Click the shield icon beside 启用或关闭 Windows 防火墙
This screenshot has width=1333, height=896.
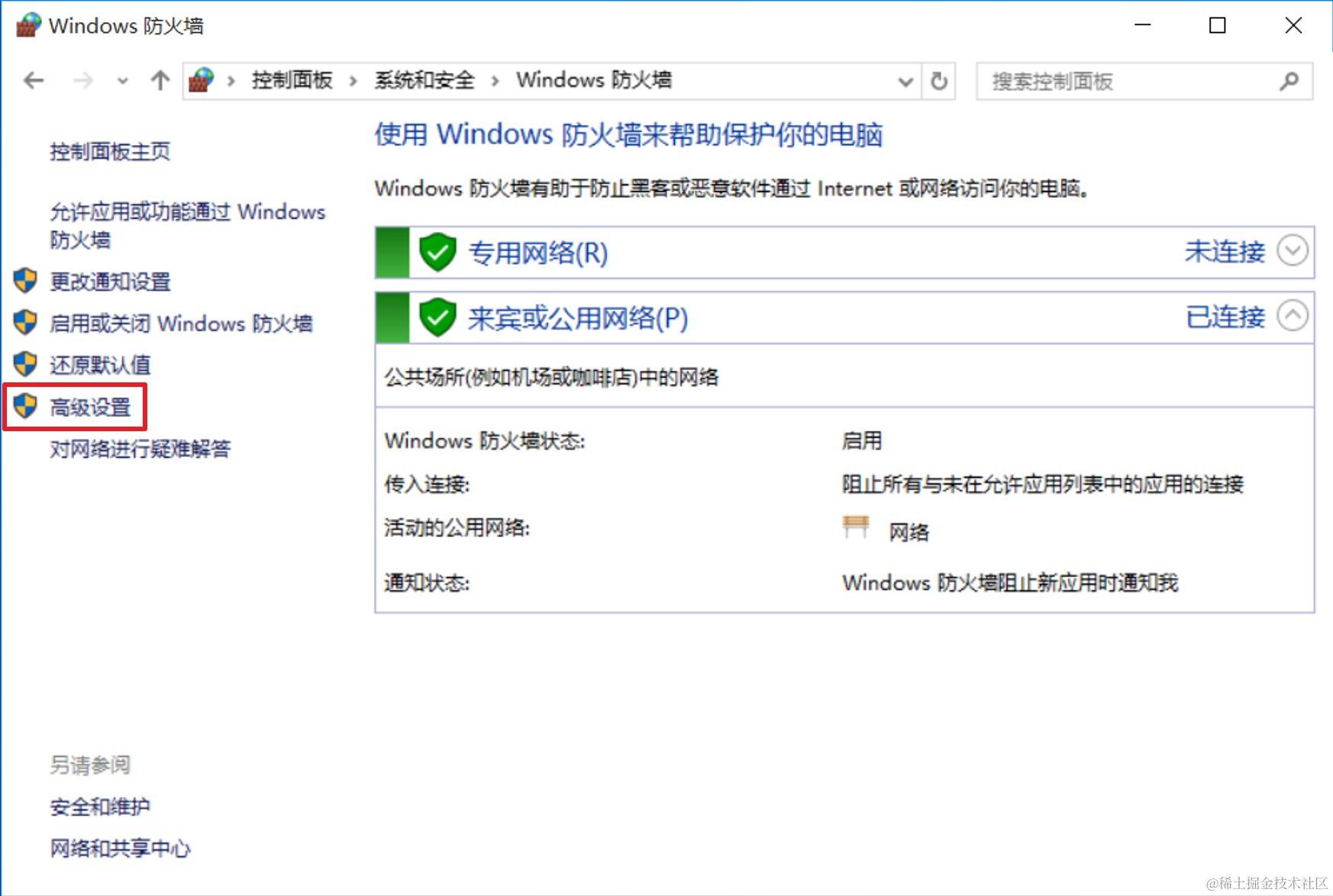25,322
